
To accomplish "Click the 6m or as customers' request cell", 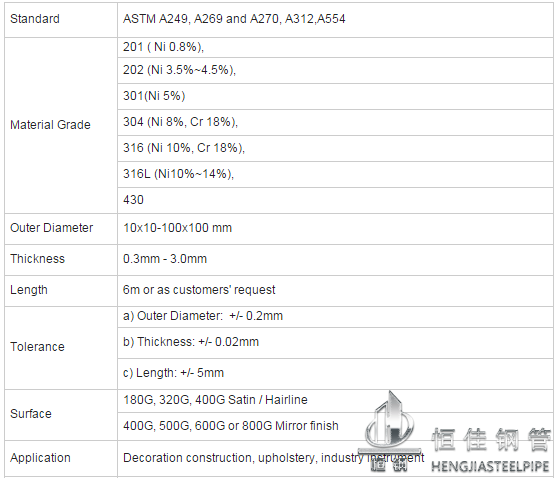I will [x=335, y=290].
